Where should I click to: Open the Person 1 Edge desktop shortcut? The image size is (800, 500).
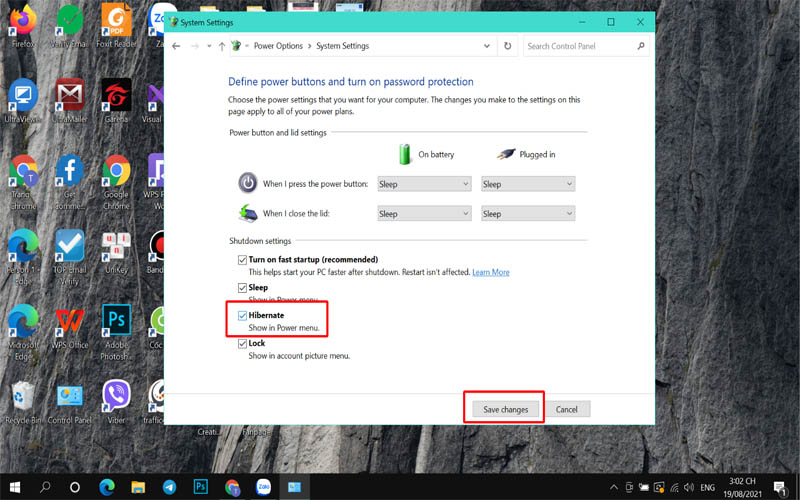click(22, 258)
